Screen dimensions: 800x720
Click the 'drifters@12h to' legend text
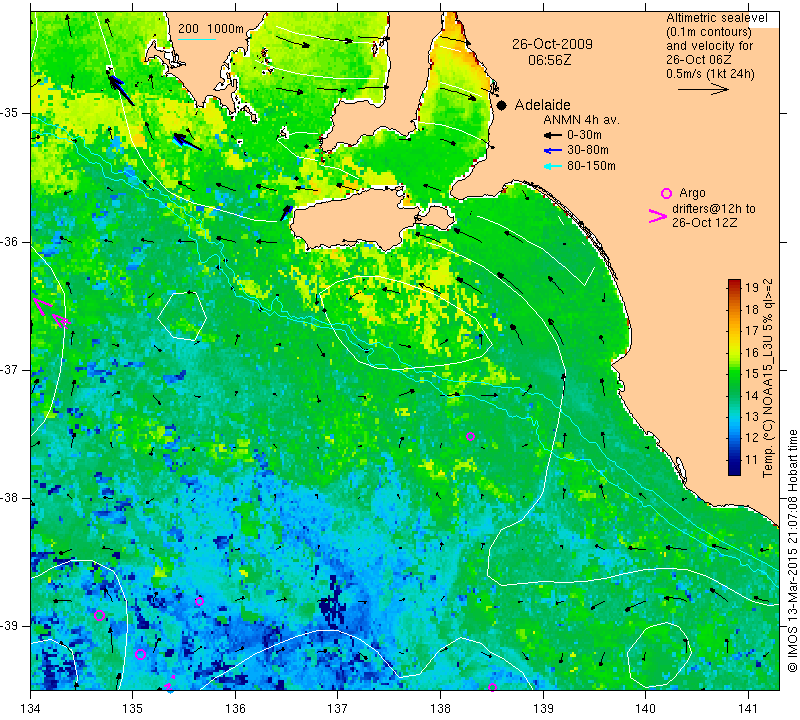pos(714,209)
